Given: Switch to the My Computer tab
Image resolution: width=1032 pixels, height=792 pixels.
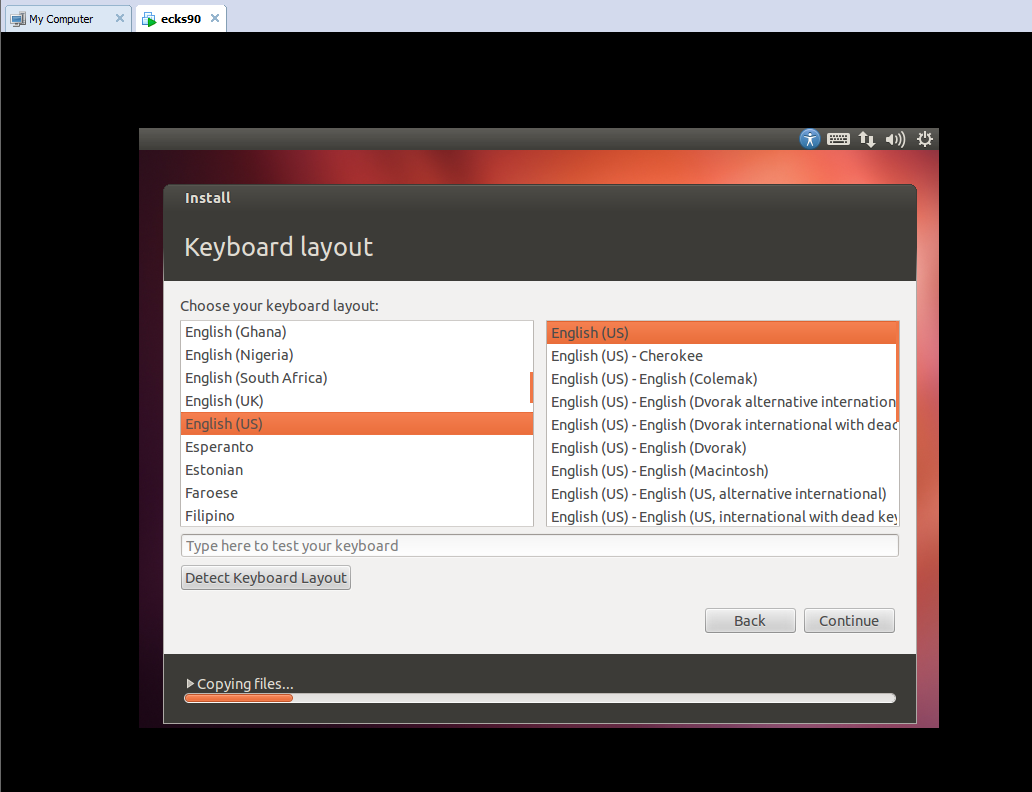Looking at the screenshot, I should click(67, 18).
